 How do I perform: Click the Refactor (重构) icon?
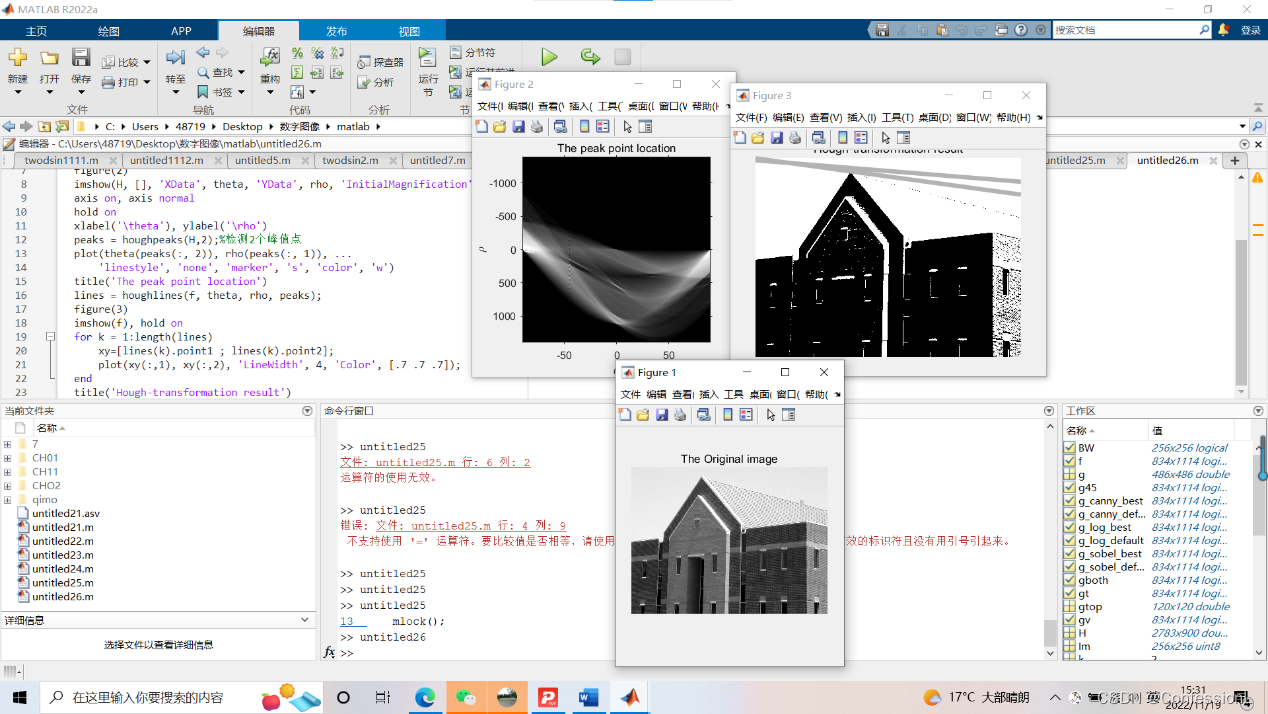270,57
